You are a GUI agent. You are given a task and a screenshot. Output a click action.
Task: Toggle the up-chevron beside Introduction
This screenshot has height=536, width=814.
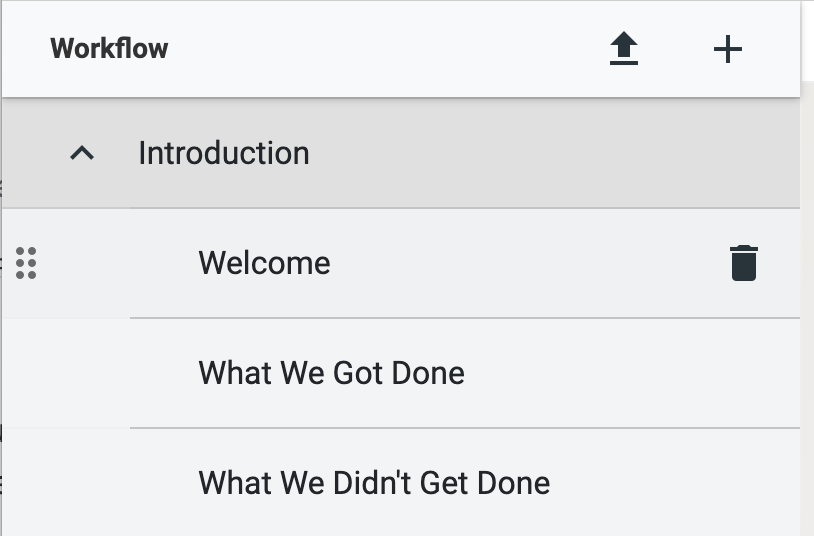(82, 154)
